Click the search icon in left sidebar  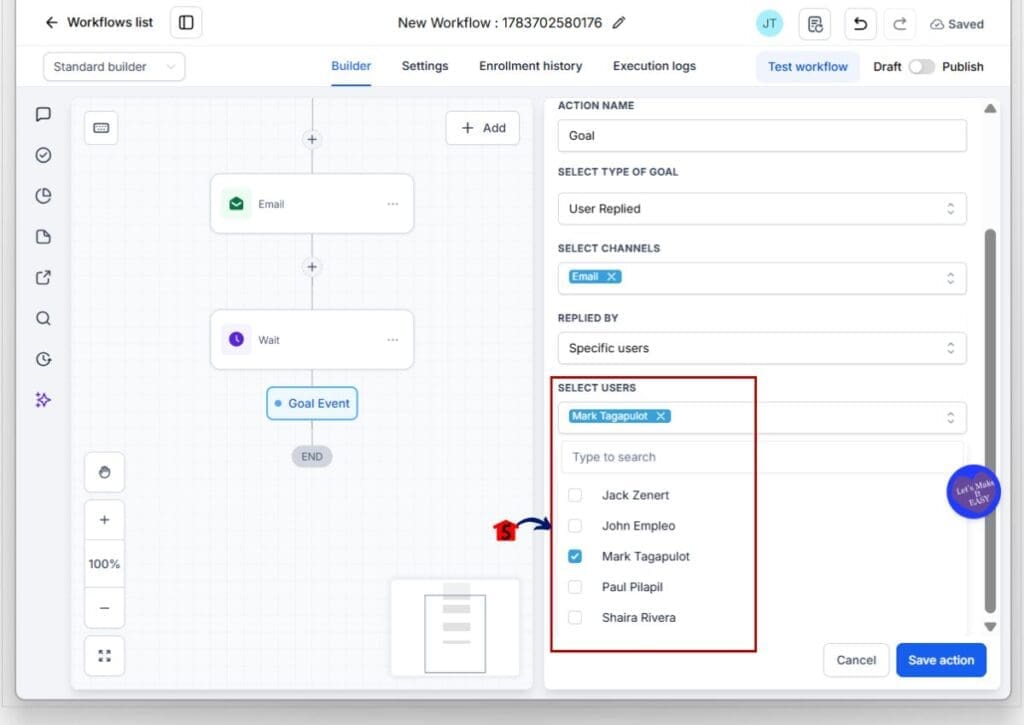click(43, 318)
